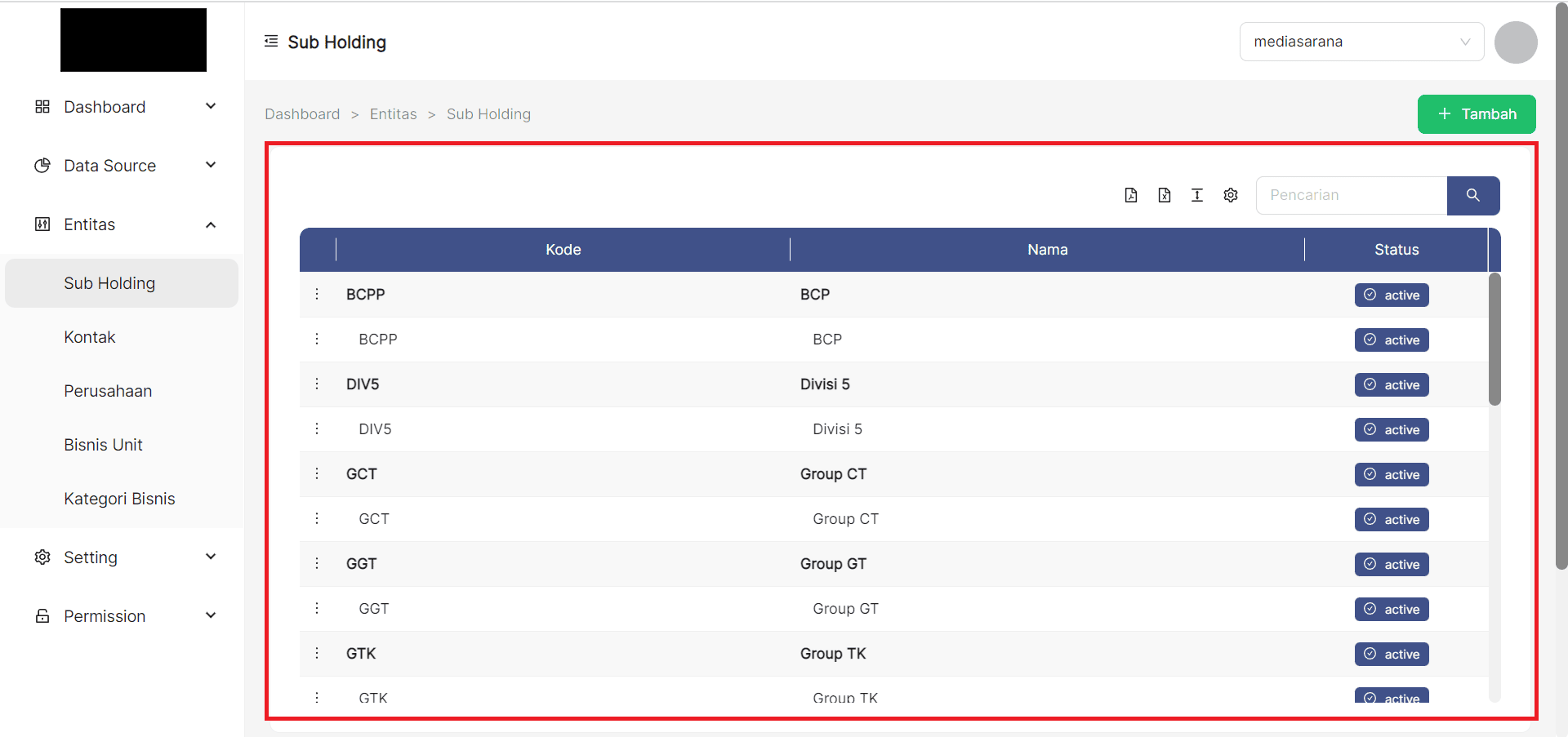Open the mediasarana combo box
1568x737 pixels.
tap(1361, 42)
